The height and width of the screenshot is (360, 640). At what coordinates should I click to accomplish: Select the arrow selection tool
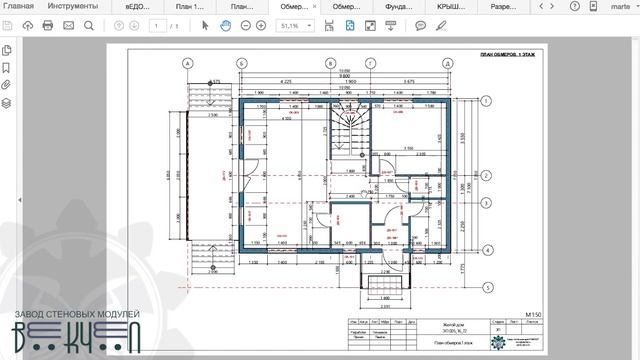[x=205, y=26]
